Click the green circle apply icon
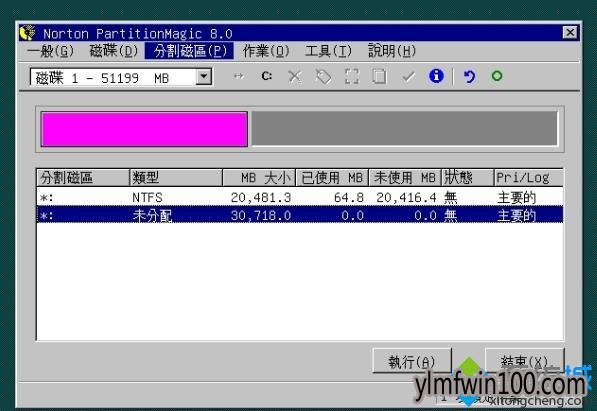This screenshot has height=411, width=597. [496, 76]
